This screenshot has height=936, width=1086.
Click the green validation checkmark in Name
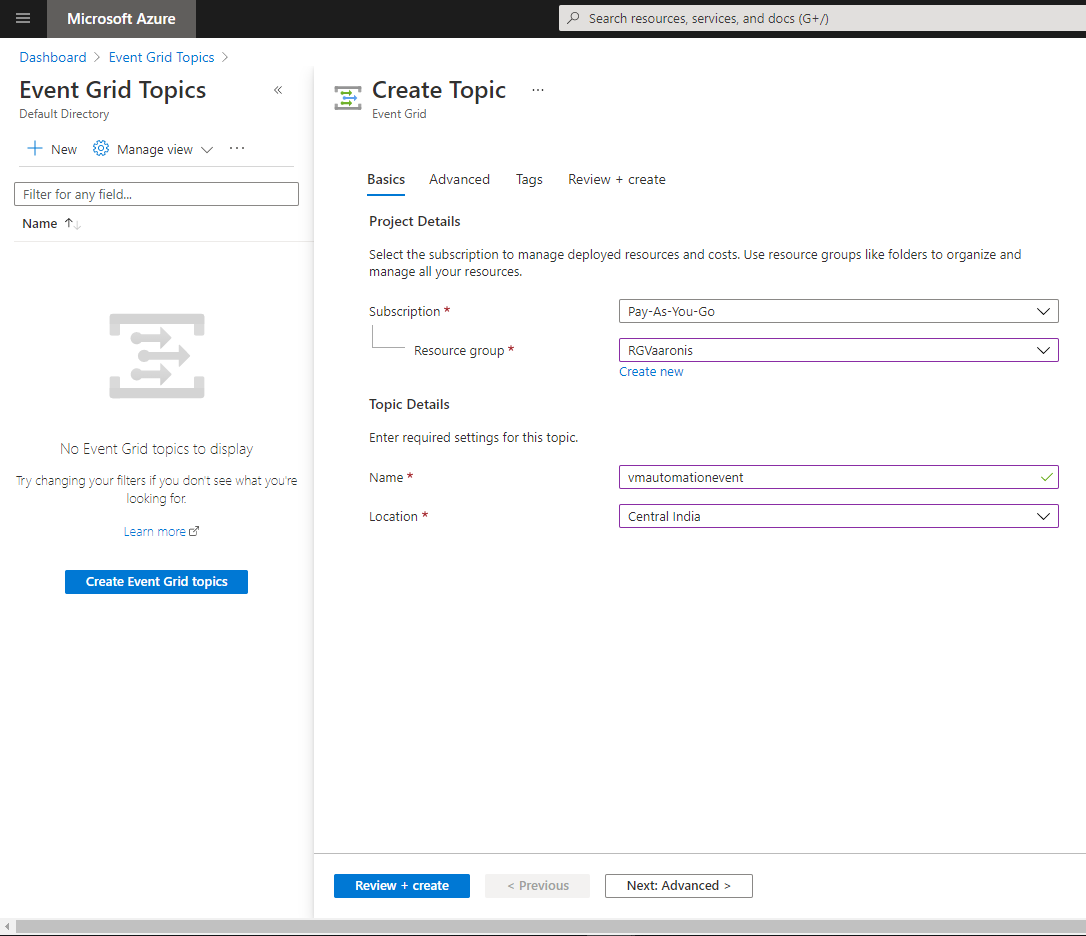pyautogui.click(x=1046, y=477)
